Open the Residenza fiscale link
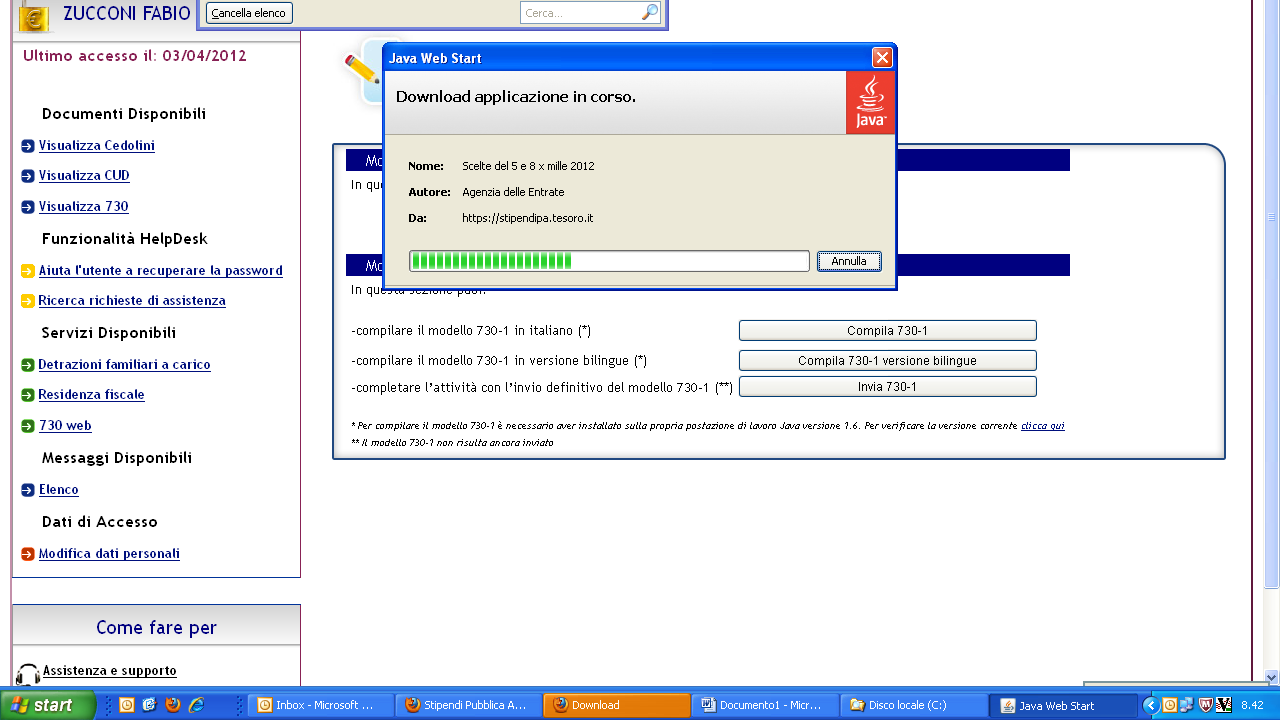This screenshot has width=1280, height=720. tap(92, 395)
